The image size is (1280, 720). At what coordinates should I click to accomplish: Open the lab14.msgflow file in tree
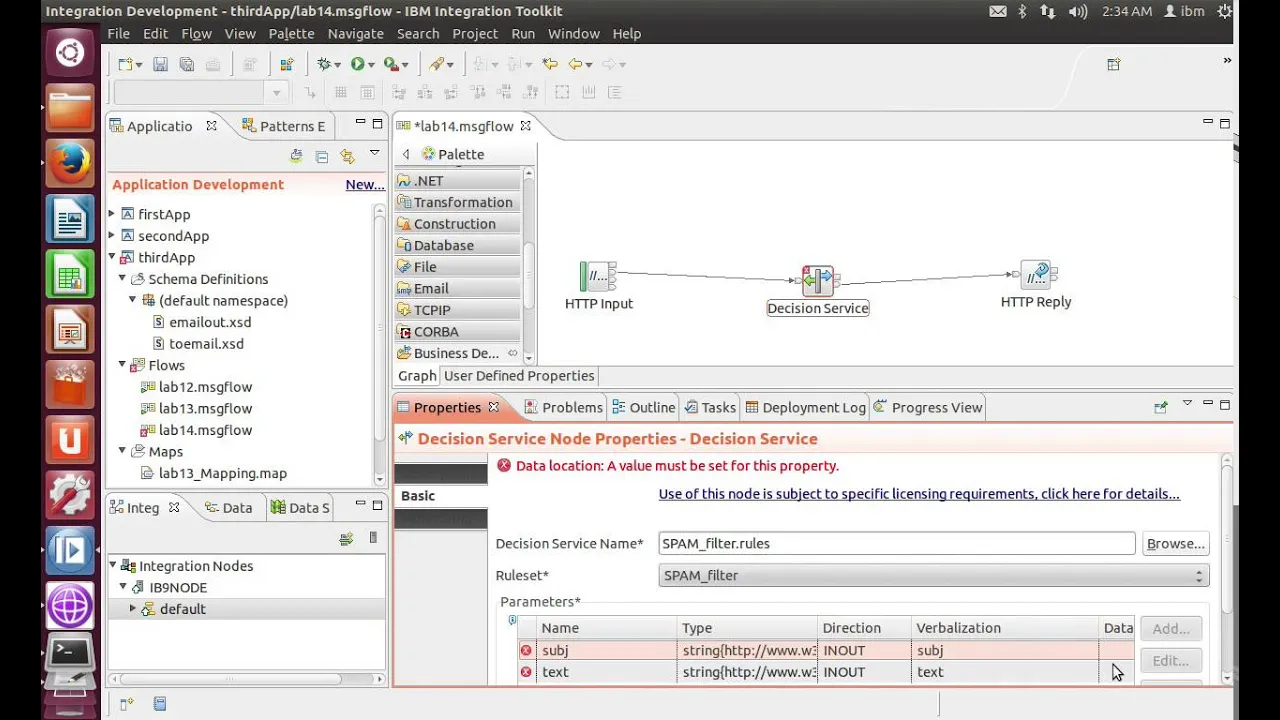pos(205,430)
